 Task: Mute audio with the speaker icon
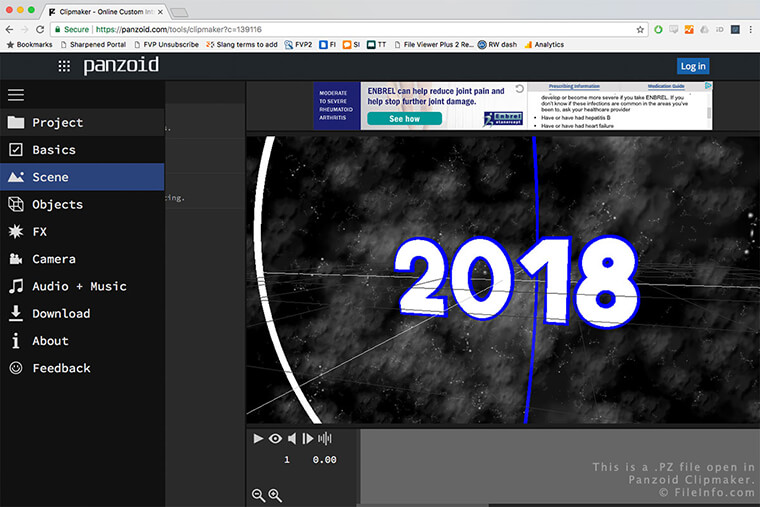coord(292,438)
